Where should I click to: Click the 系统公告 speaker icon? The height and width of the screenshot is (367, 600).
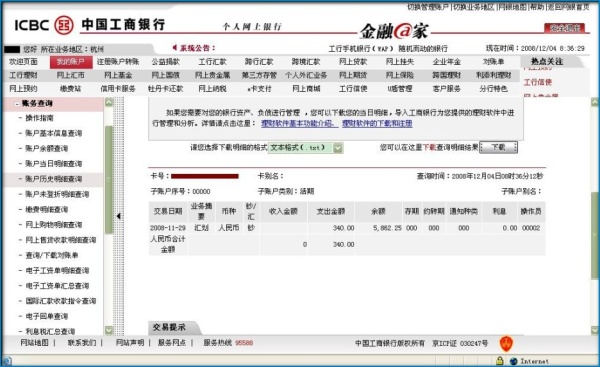point(174,47)
